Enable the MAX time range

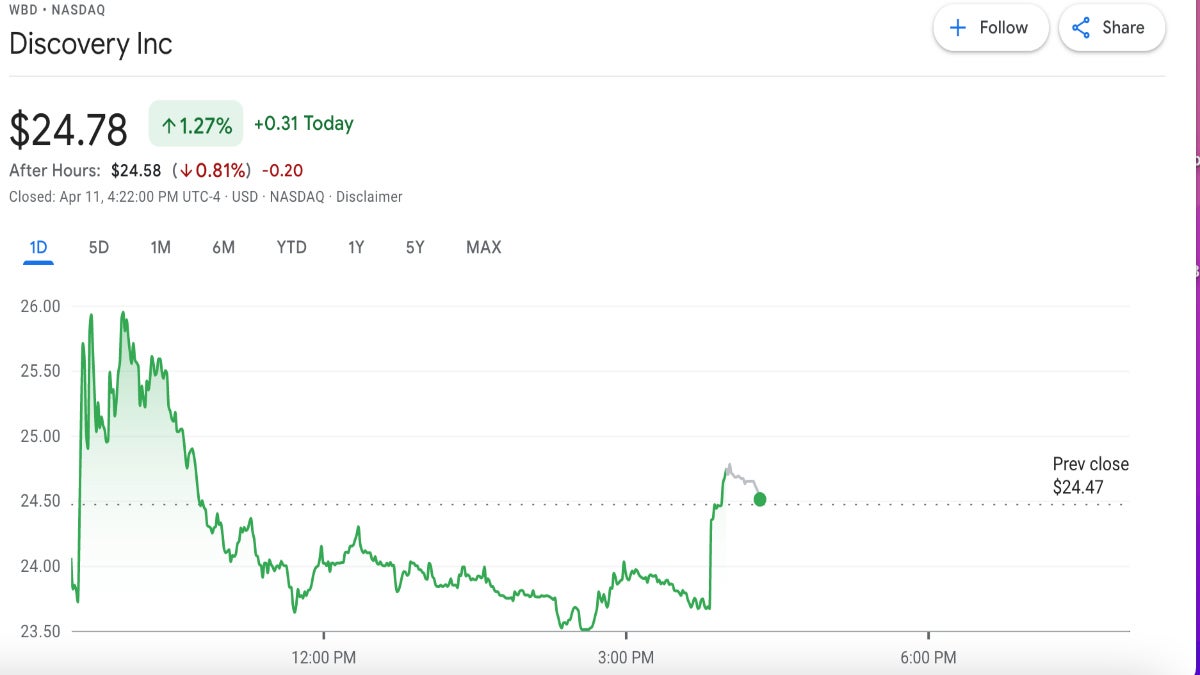tap(483, 247)
